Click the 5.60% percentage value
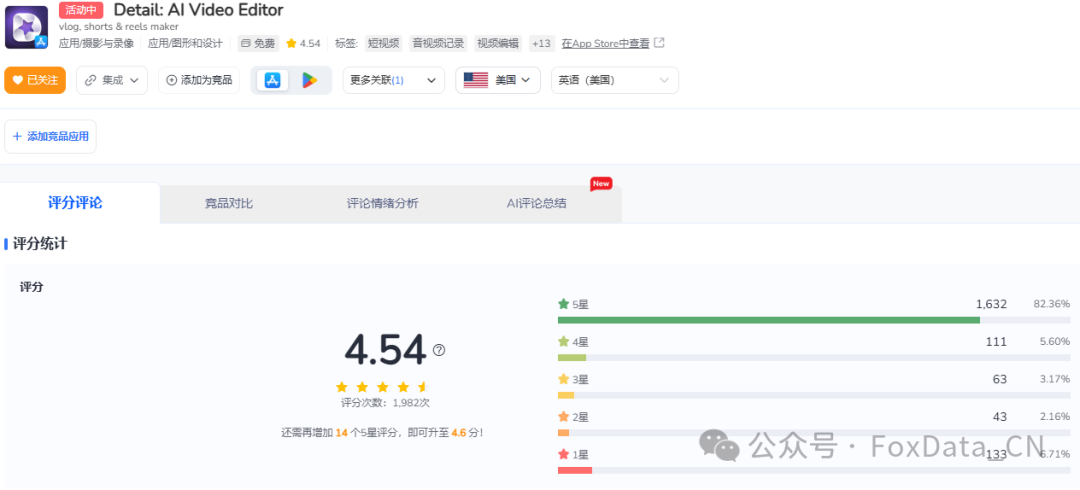The height and width of the screenshot is (490, 1080). tap(1055, 342)
